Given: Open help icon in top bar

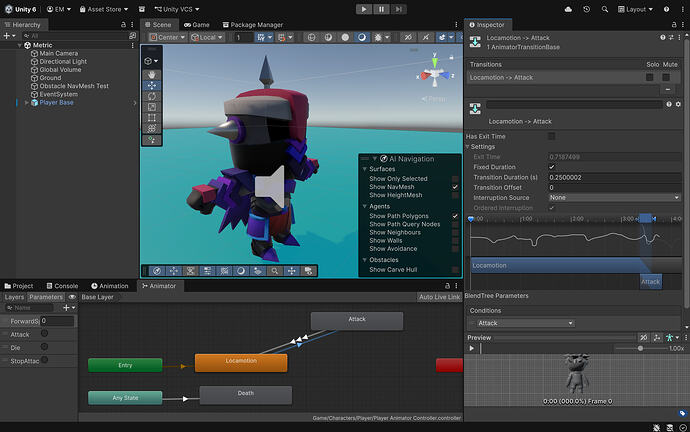Looking at the screenshot, I should click(x=666, y=9).
